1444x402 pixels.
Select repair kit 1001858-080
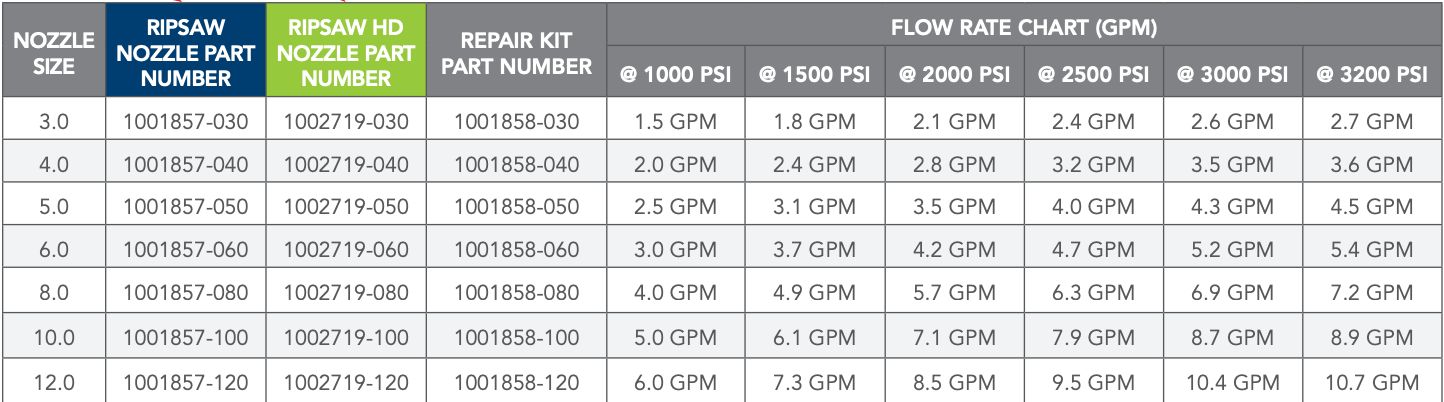[517, 295]
